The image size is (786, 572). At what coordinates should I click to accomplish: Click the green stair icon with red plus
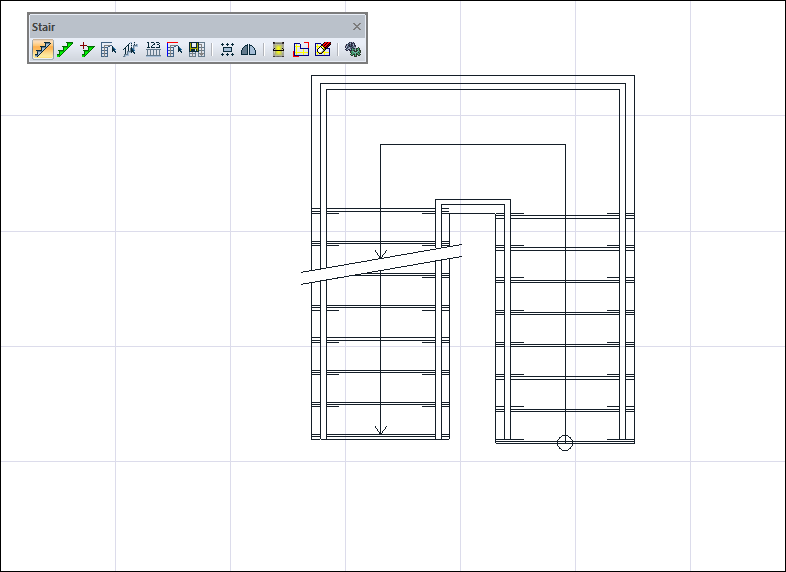[87, 49]
